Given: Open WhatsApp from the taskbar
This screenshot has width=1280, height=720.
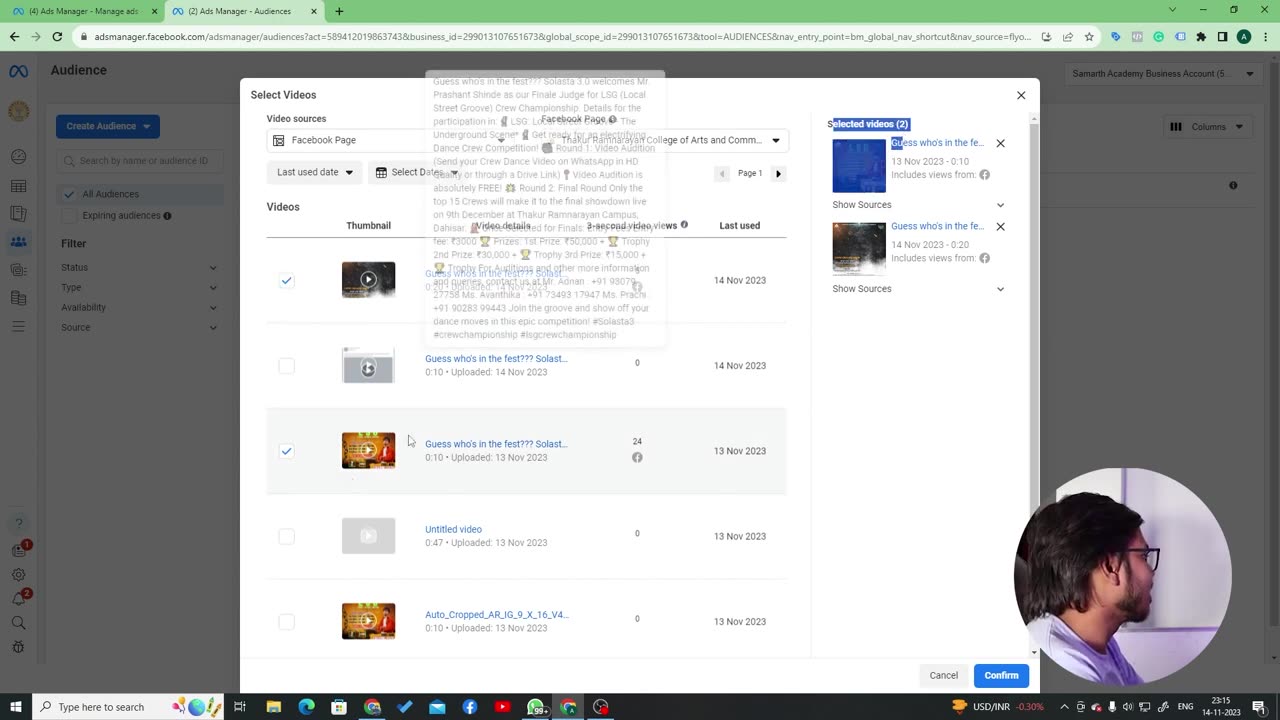Looking at the screenshot, I should (536, 707).
